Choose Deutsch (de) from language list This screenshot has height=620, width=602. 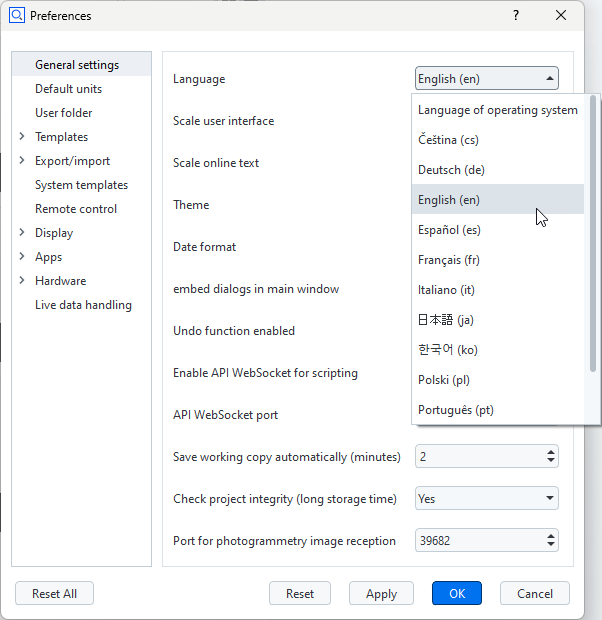tap(451, 170)
